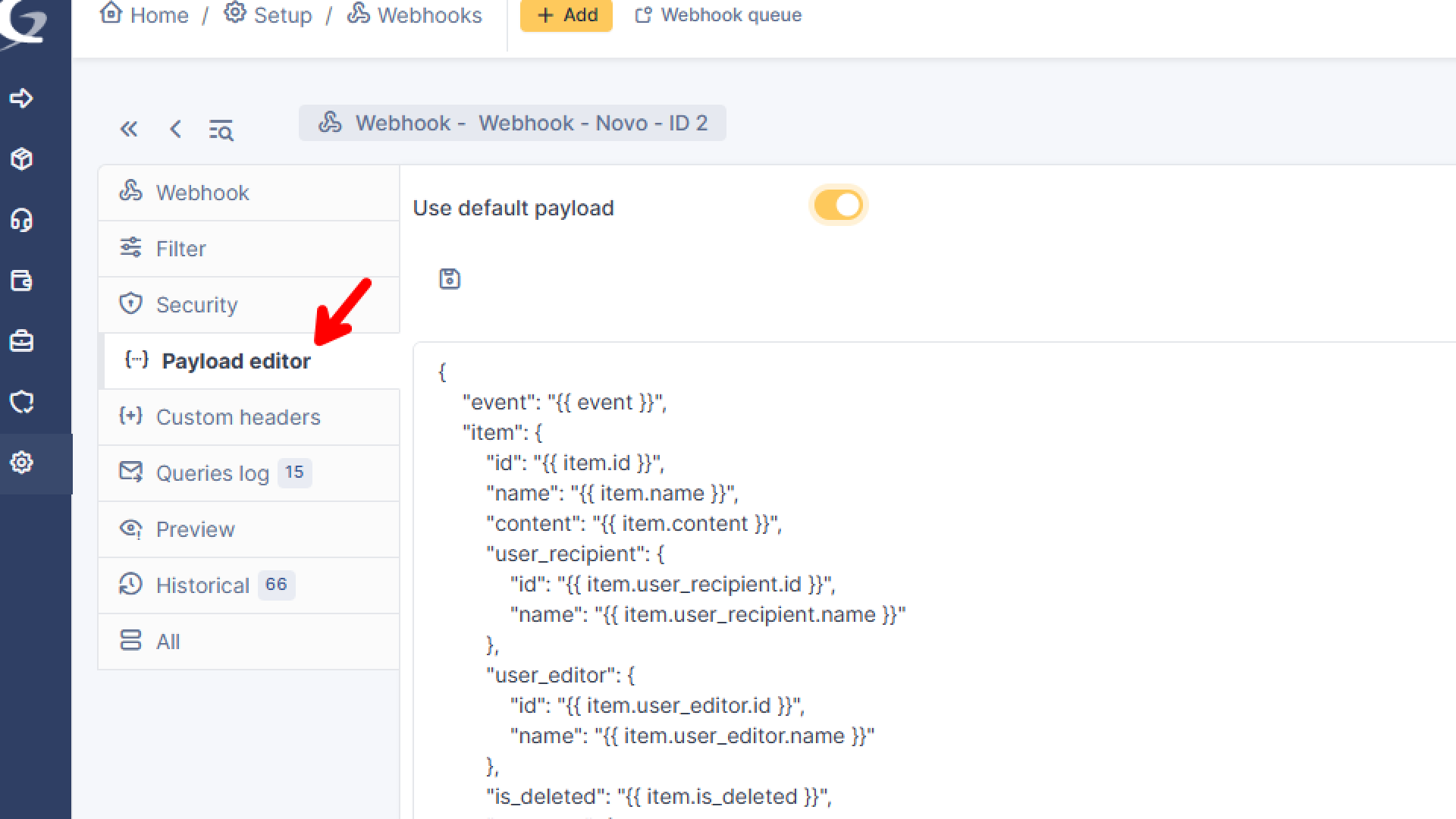Open the wallet icon in left sidebar
Screen dimensions: 1456x819
(x=22, y=281)
